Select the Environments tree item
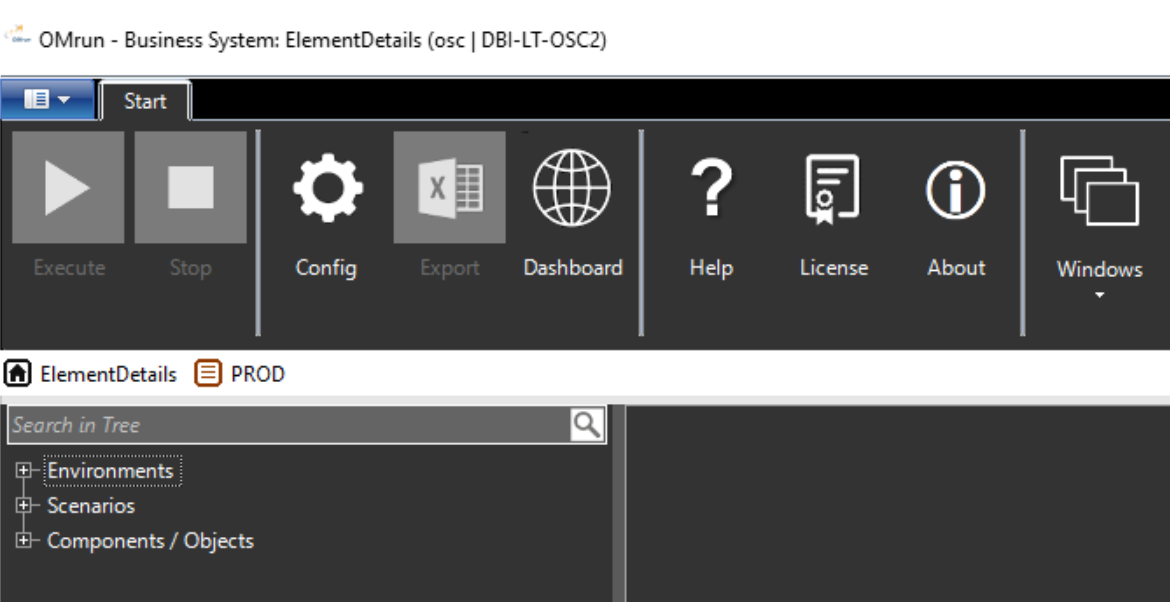This screenshot has height=602, width=1170. pos(109,470)
